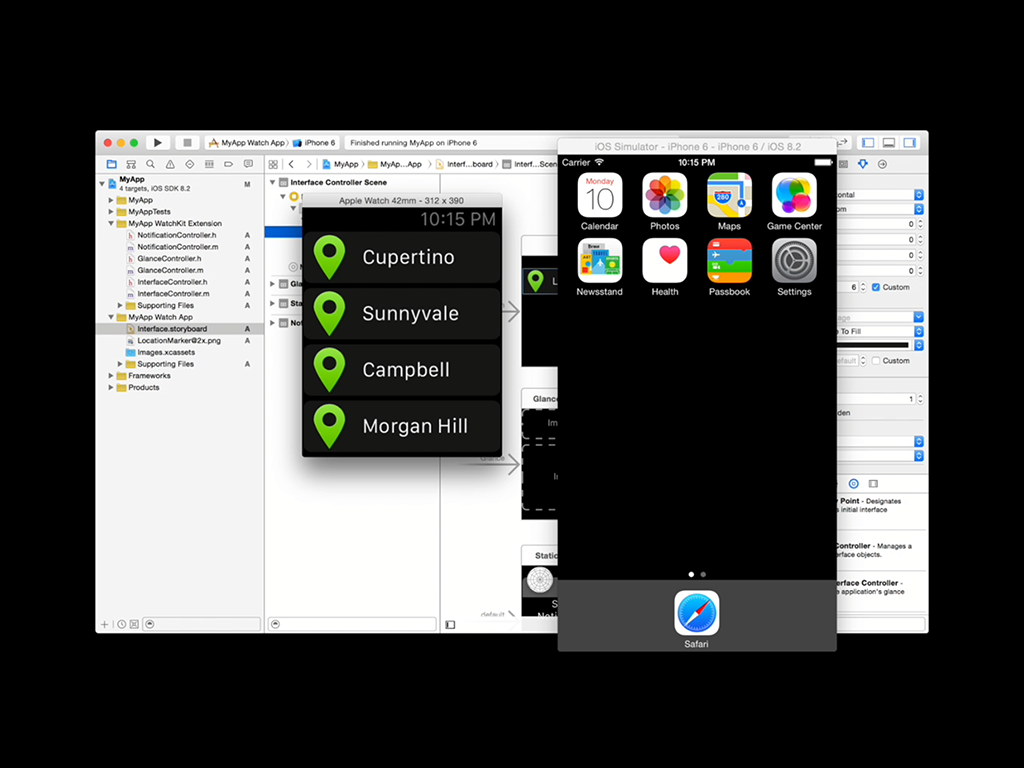Tap the Cupertino row in watch simulator

(x=402, y=257)
